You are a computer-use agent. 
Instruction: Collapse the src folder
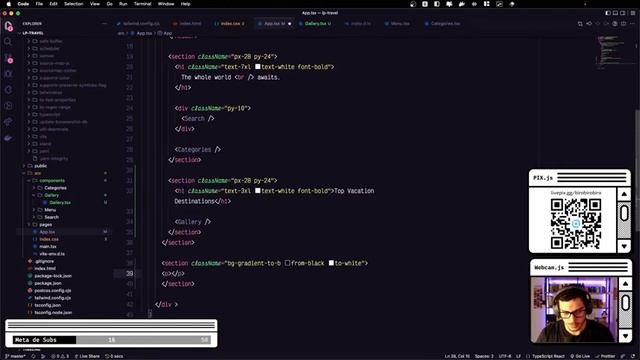point(38,173)
